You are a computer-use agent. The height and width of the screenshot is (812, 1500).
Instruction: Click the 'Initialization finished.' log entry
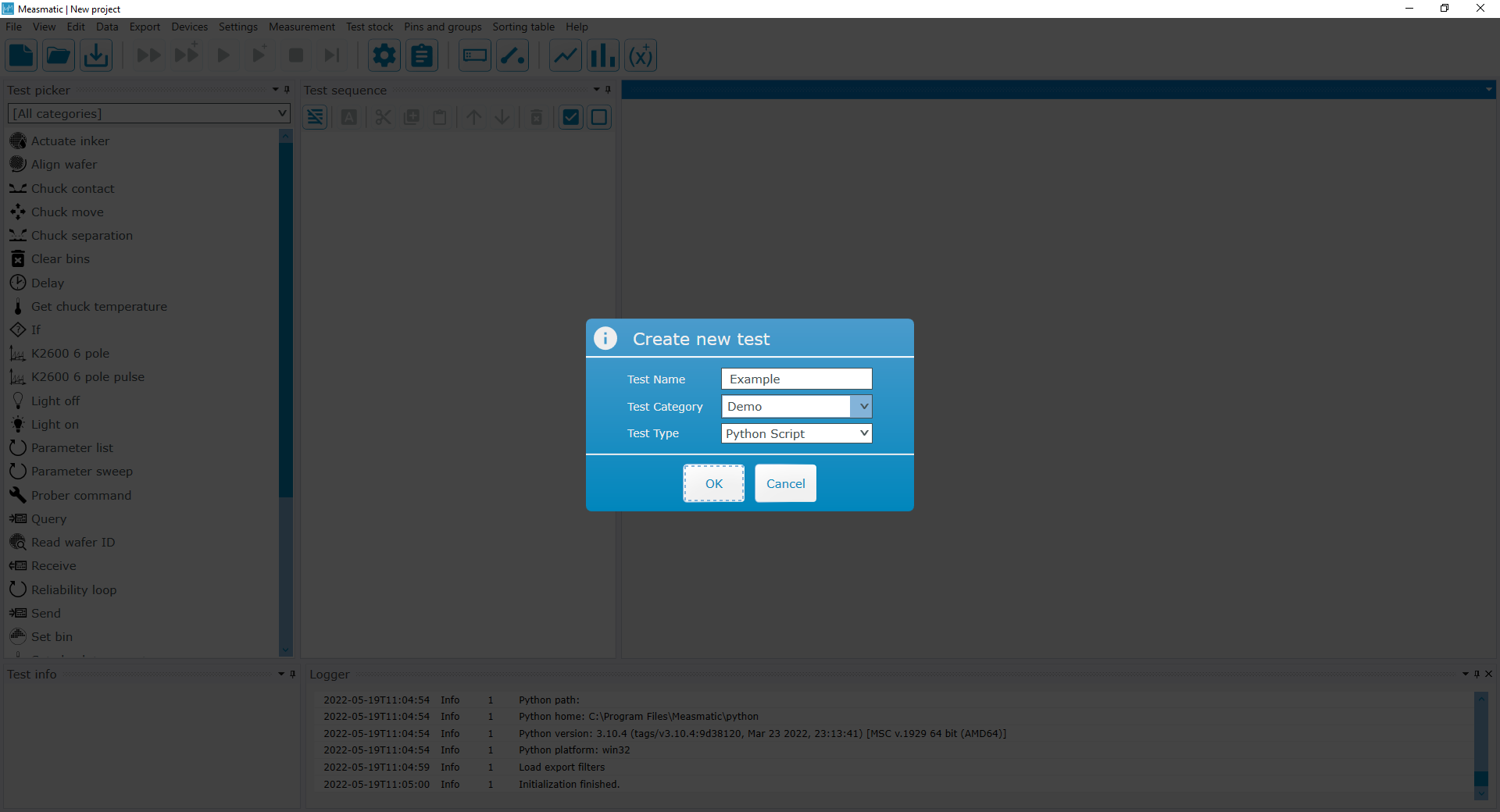click(569, 784)
